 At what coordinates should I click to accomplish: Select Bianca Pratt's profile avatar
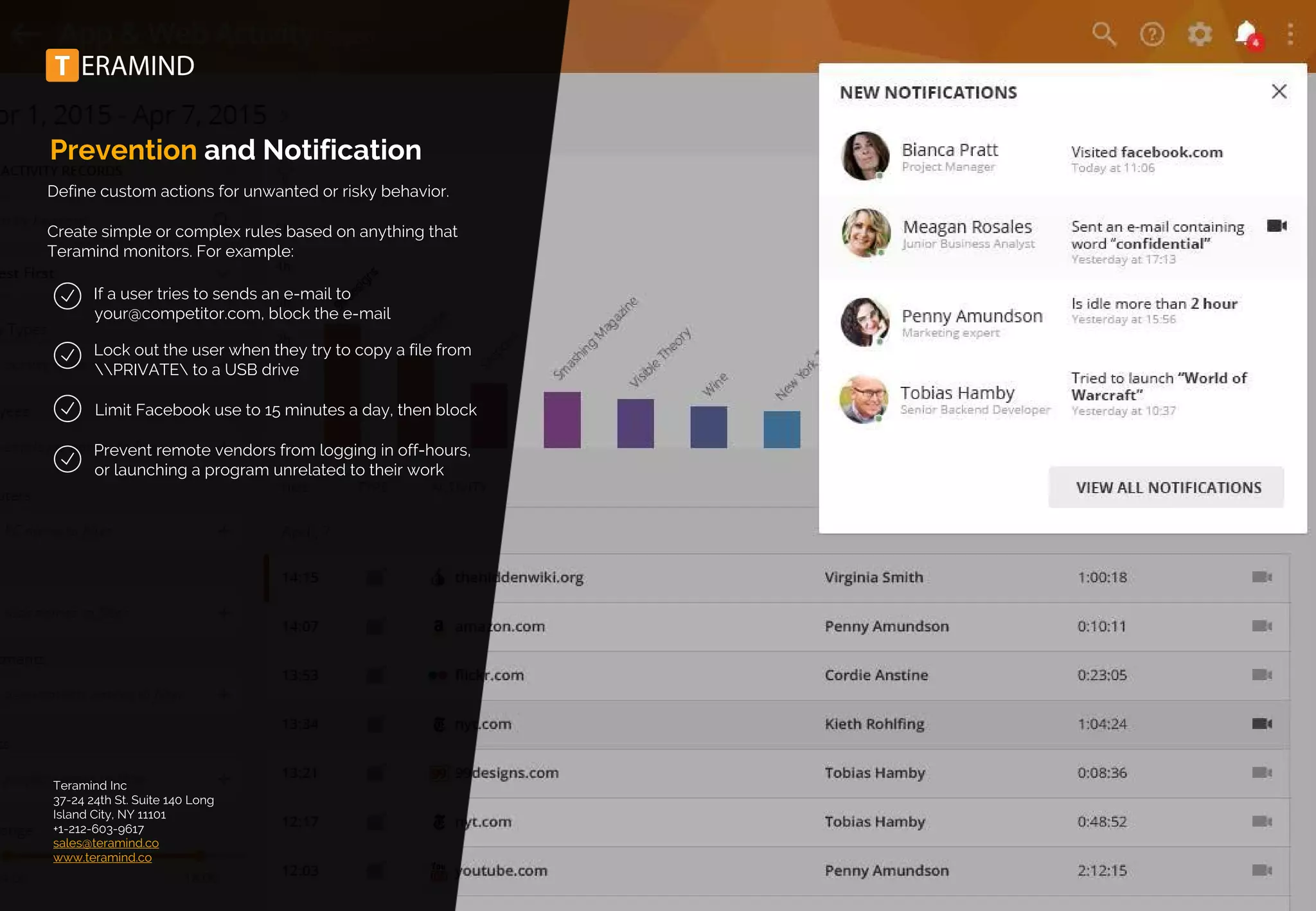tap(865, 155)
